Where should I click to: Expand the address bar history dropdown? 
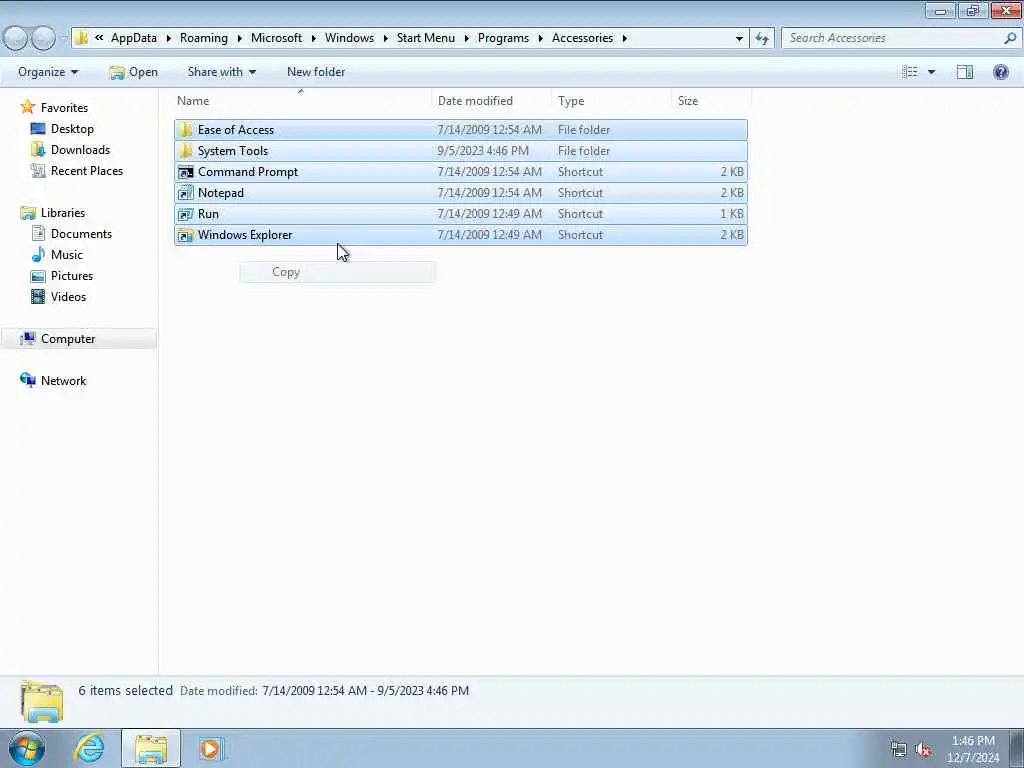click(739, 38)
